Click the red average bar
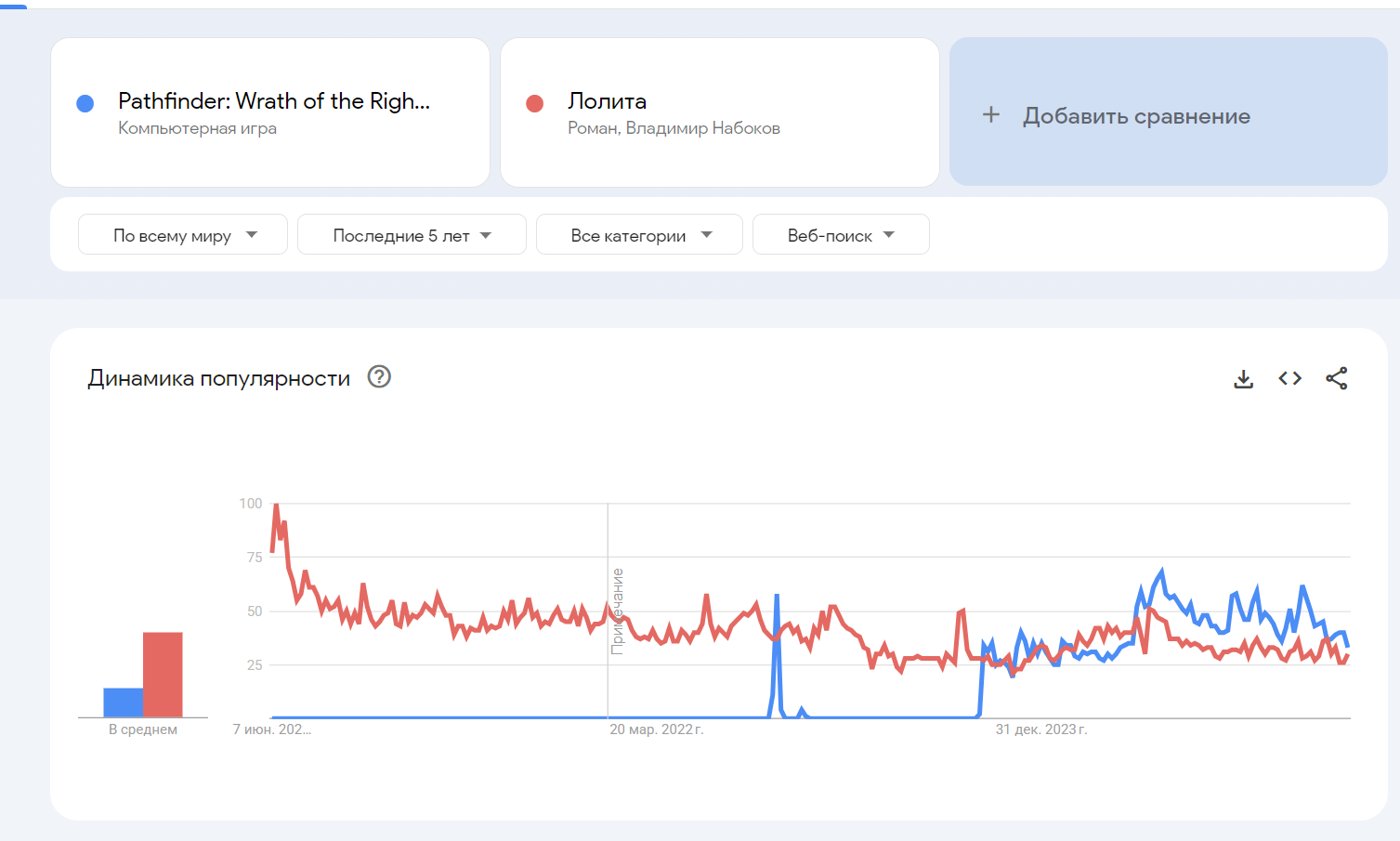The image size is (1400, 841). (163, 675)
